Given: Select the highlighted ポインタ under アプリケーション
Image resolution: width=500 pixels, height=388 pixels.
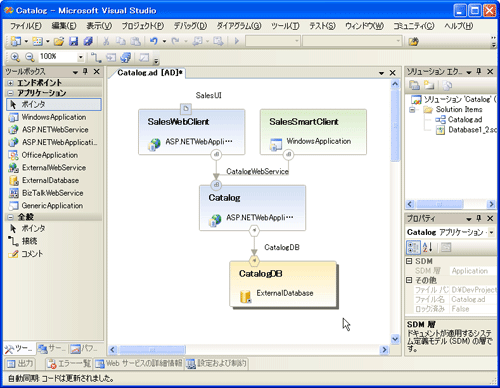Looking at the screenshot, I should point(54,104).
